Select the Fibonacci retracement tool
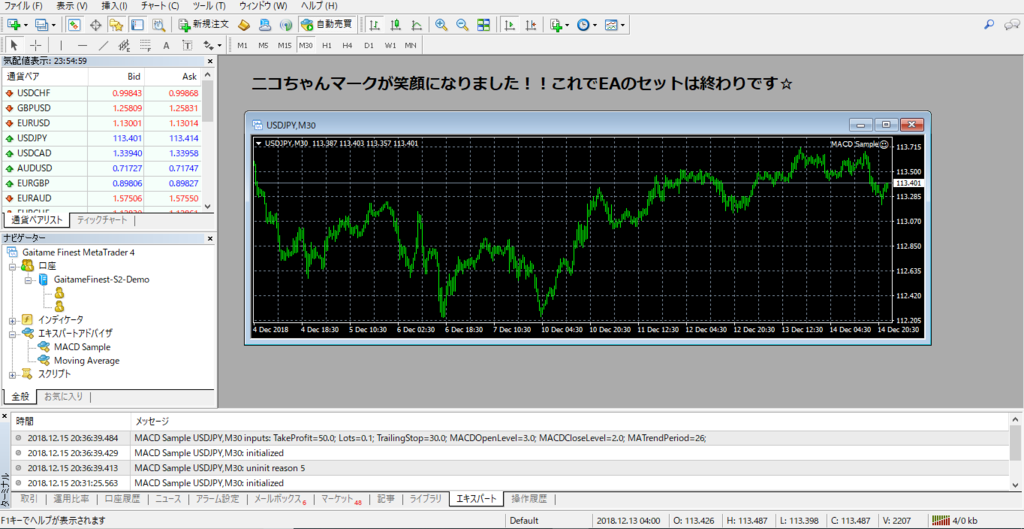1024x529 pixels. 145,45
